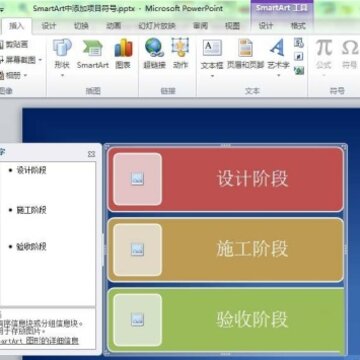Viewport: 360px width, 360px height.
Task: Open the dropdown arrow under Shapes (形状)
Action: point(62,76)
